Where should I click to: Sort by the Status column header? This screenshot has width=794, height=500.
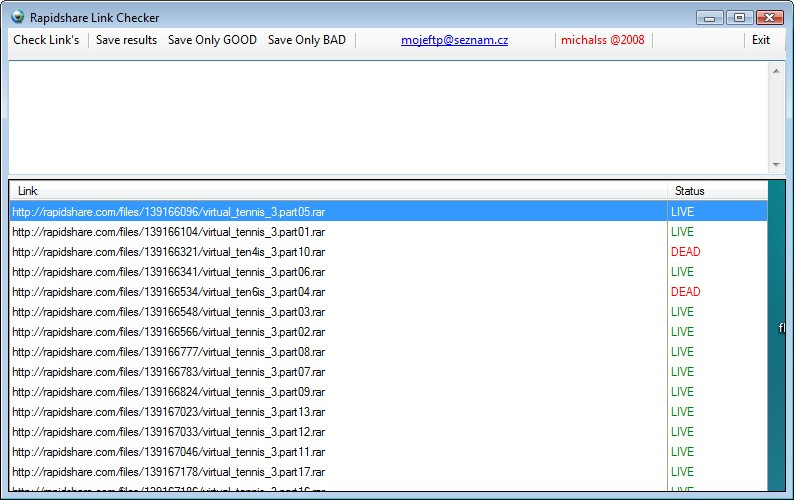point(717,190)
